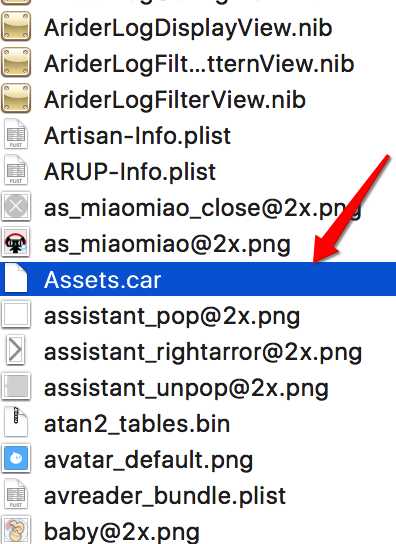Click the as_miaomiao@2x.png cat thumbnail
The width and height of the screenshot is (396, 544).
[x=16, y=242]
